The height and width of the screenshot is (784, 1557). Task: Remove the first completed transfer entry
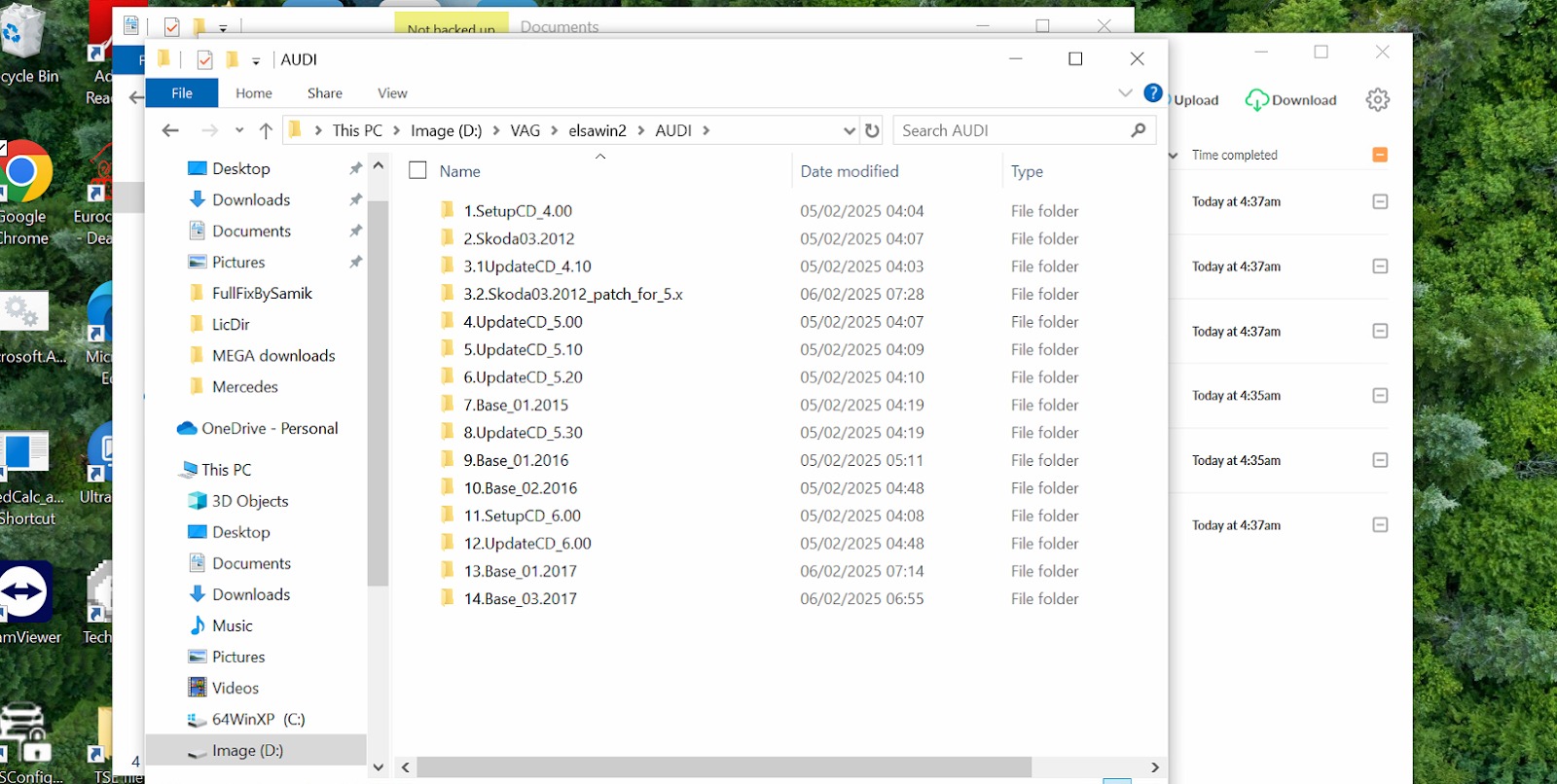1380,201
